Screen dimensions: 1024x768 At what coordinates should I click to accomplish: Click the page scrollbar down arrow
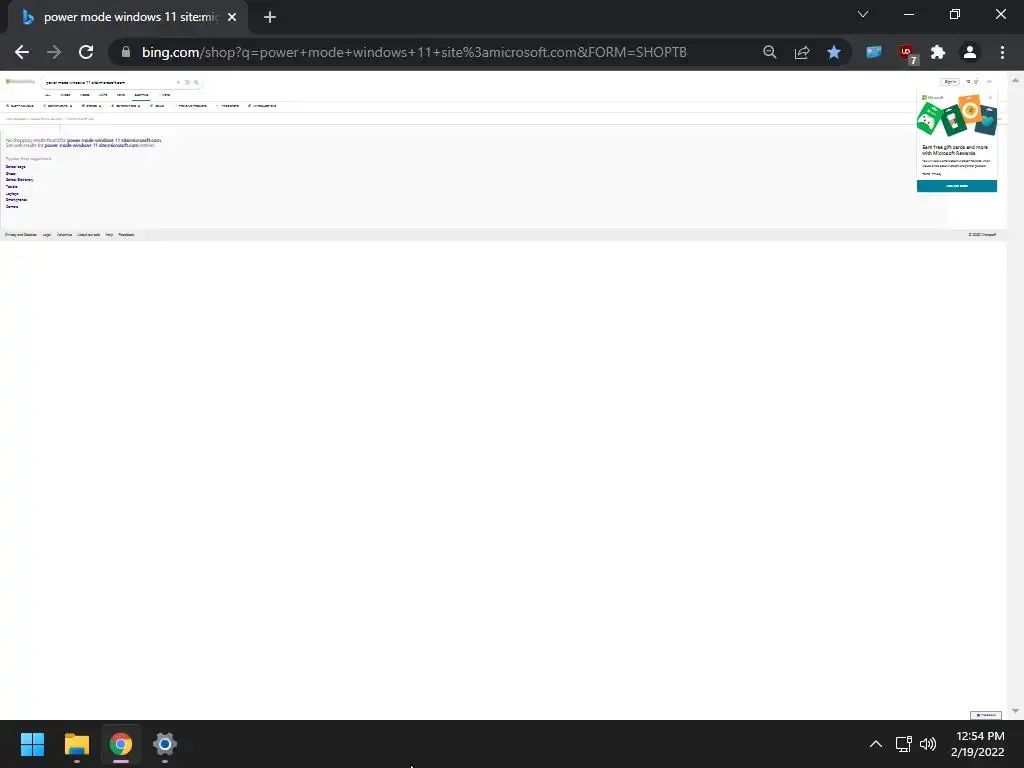pyautogui.click(x=1015, y=711)
